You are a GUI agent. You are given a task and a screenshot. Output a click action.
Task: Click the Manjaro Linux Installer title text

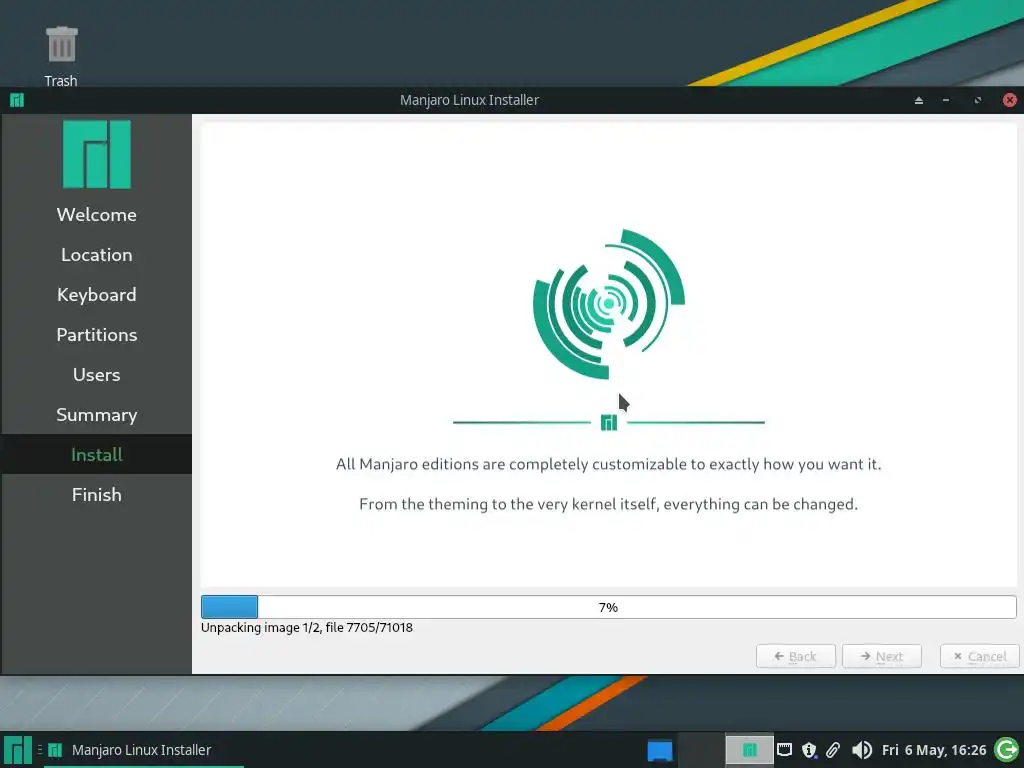point(470,100)
